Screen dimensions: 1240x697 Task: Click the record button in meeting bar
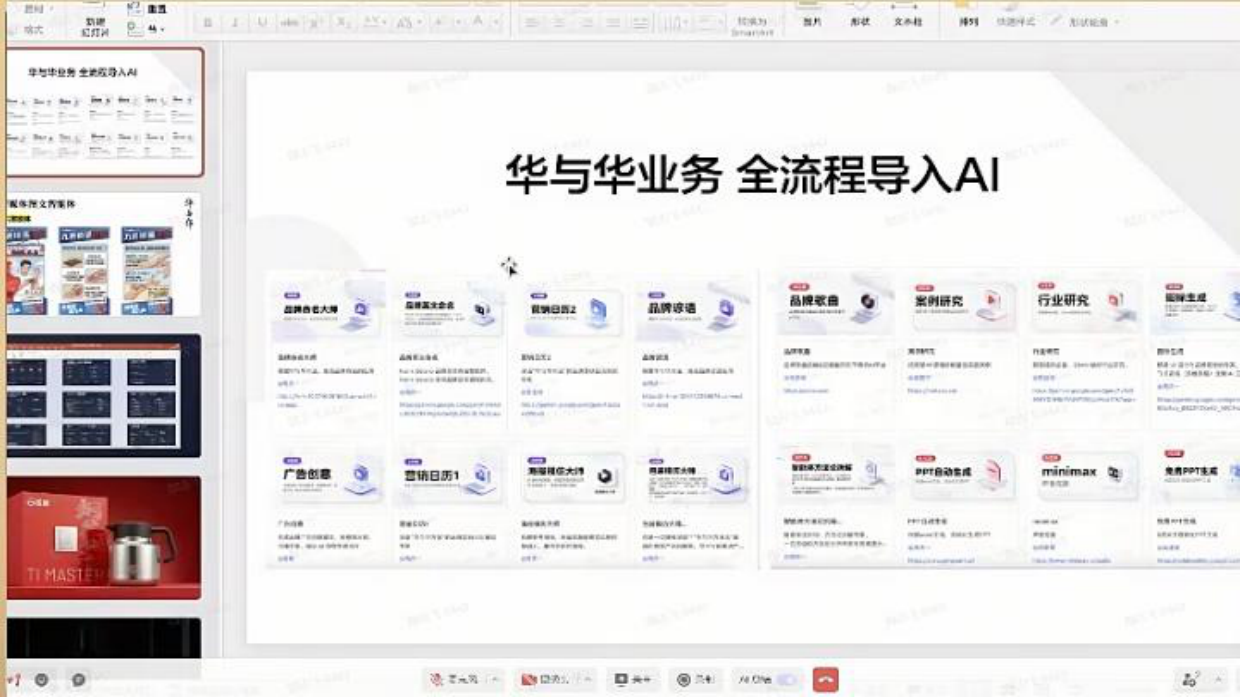[694, 679]
